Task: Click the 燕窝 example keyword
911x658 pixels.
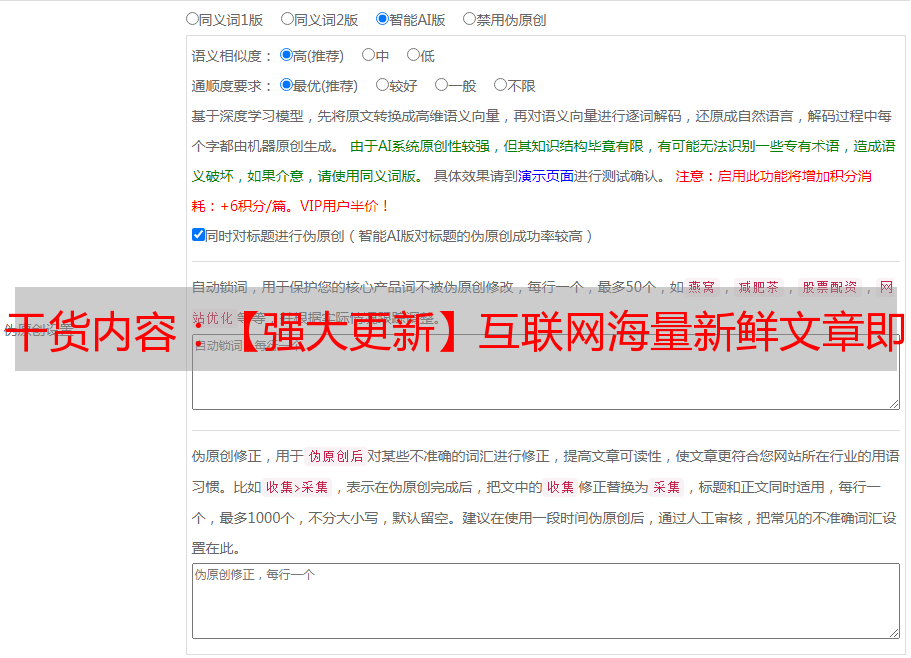Action: click(x=702, y=287)
